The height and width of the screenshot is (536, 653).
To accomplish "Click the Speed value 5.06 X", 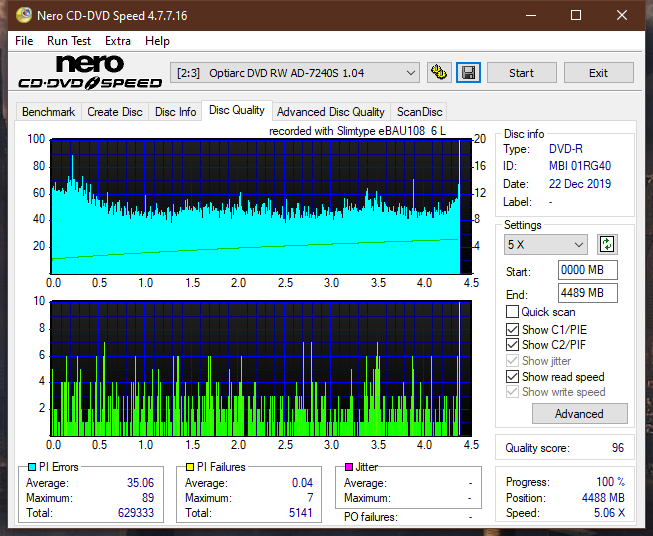I will pos(609,512).
